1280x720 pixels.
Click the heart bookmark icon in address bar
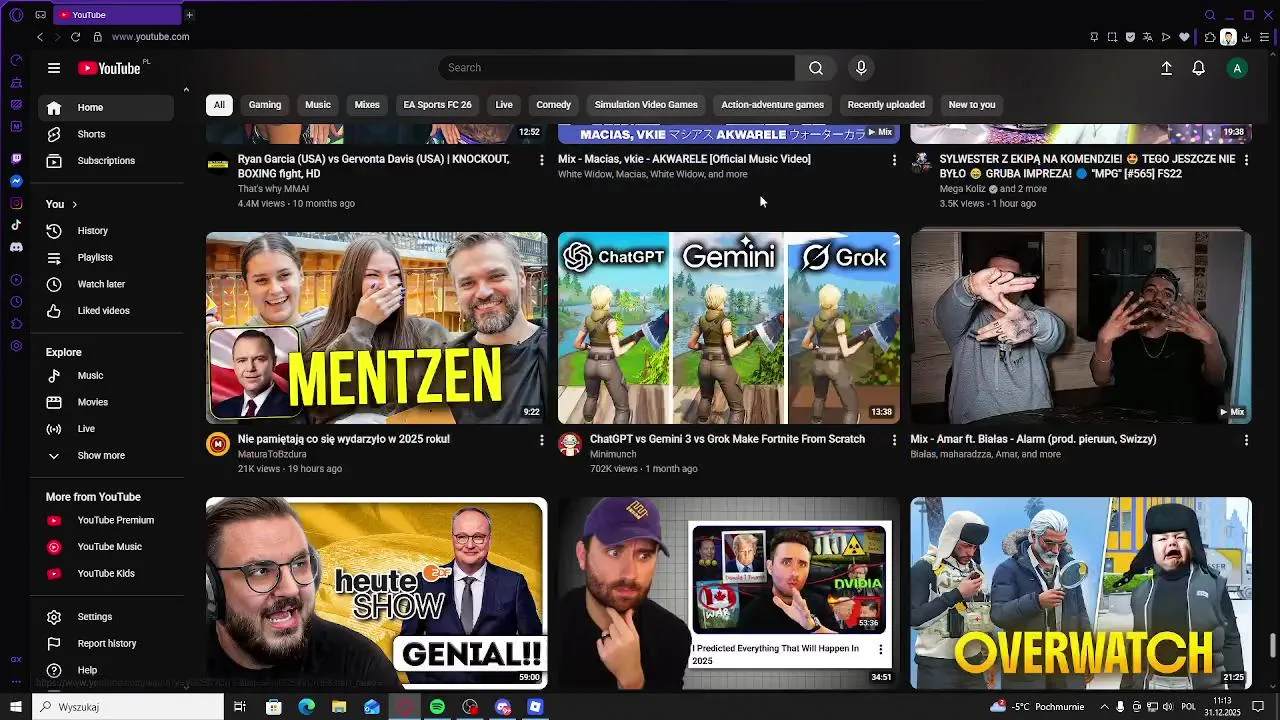1184,37
